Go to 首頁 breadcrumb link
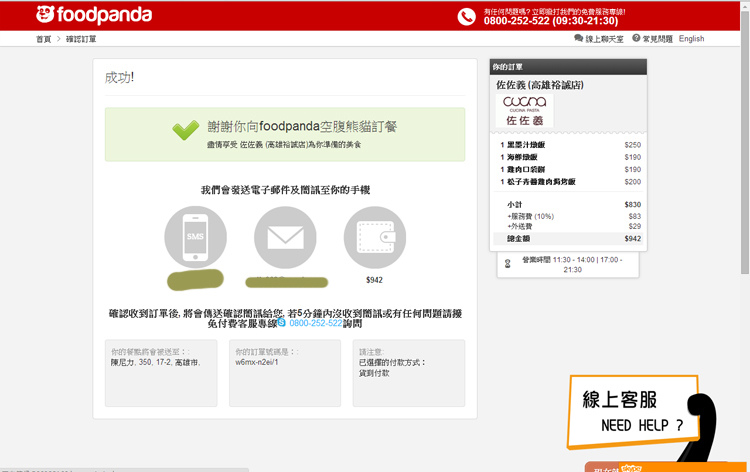The image size is (750, 472). [x=43, y=39]
